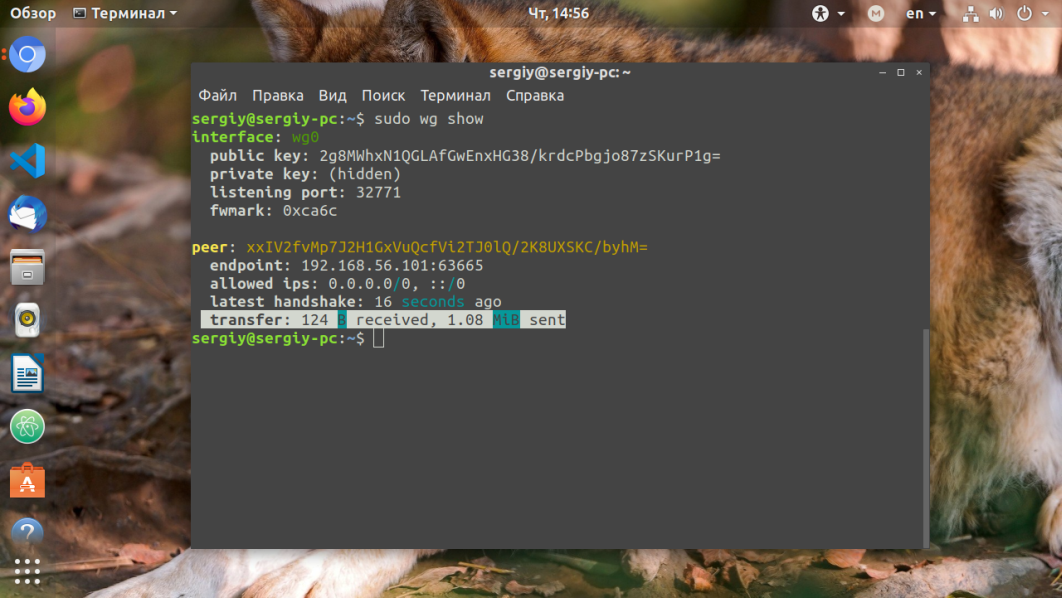Open the volume speaker icon
Viewport: 1062px width, 598px height.
[996, 14]
